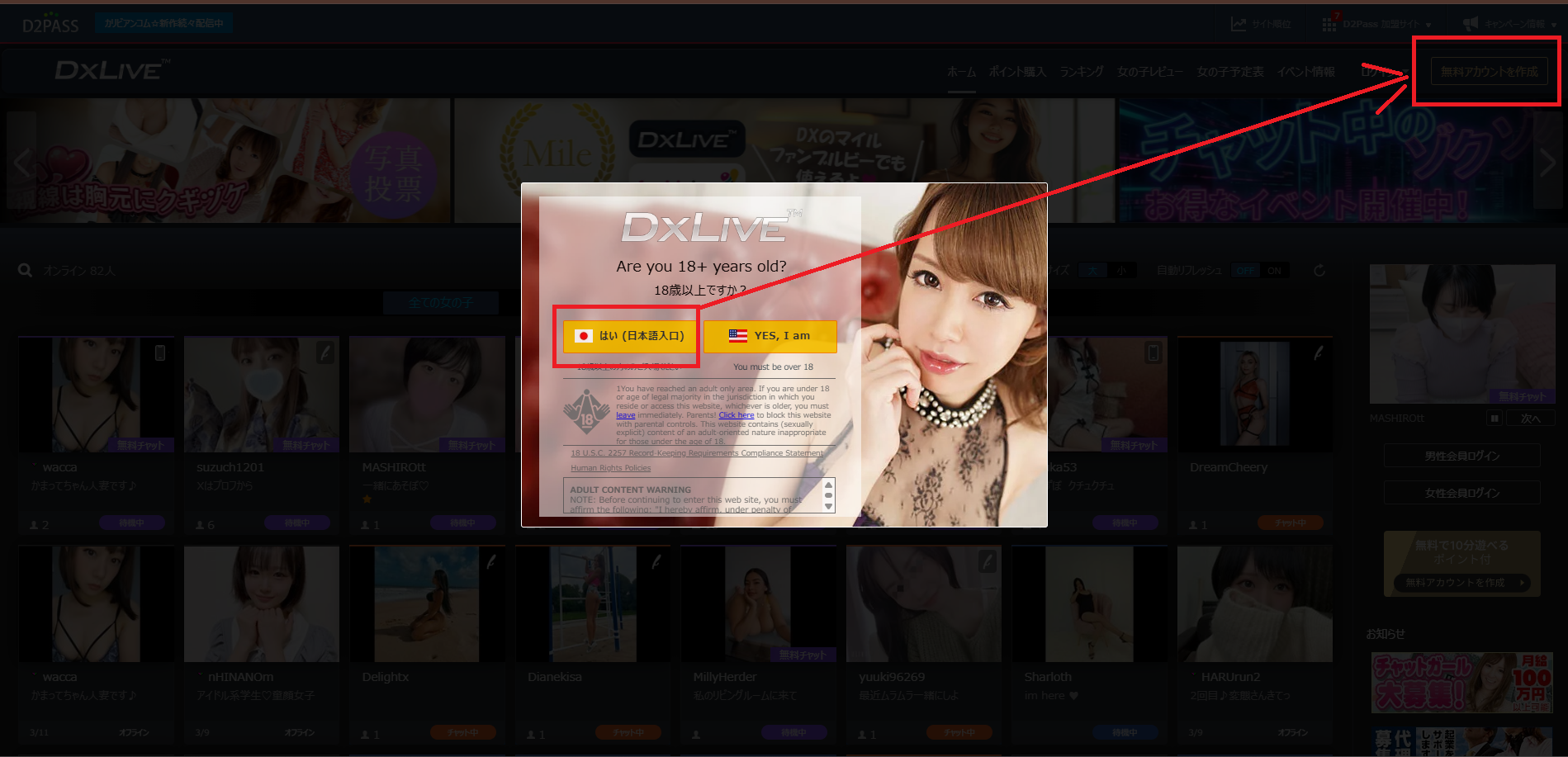The image size is (1568, 757).
Task: Set auto refresh to ON
Action: click(x=1274, y=271)
